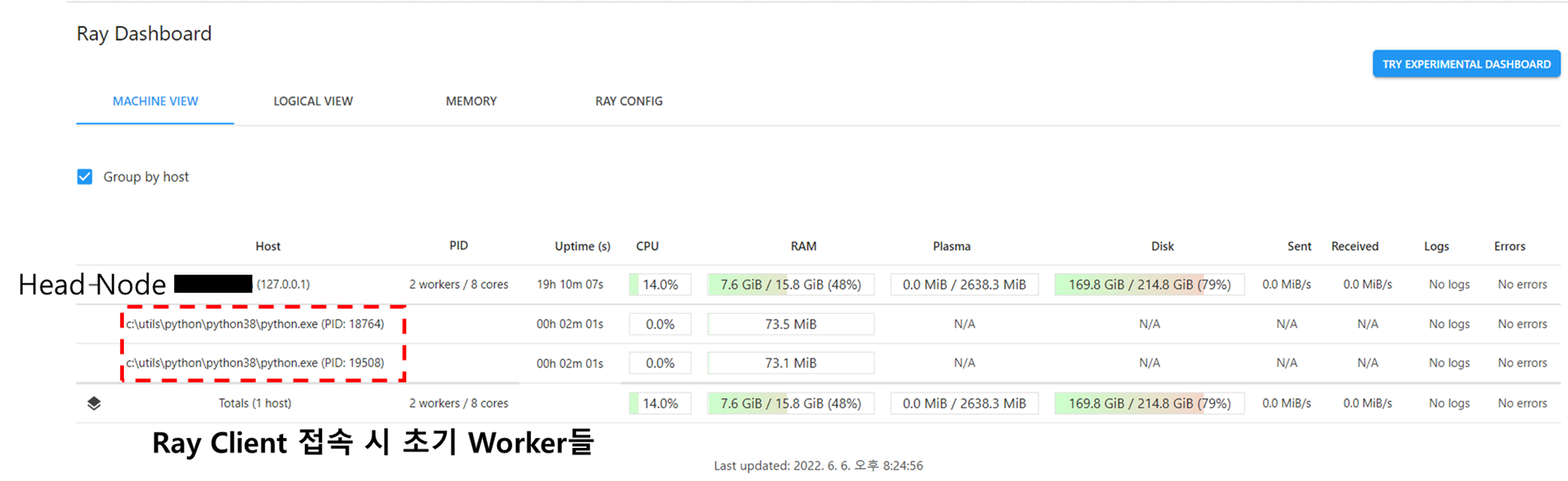Screen dimensions: 1568x481
Task: Open the Logical View tab
Action: coord(313,101)
